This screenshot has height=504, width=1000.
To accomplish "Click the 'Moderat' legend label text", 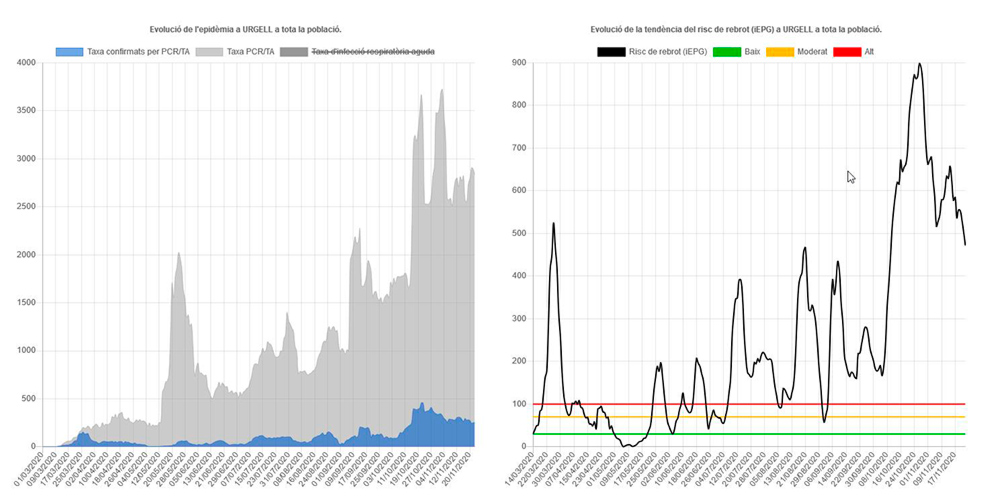I will pyautogui.click(x=812, y=51).
